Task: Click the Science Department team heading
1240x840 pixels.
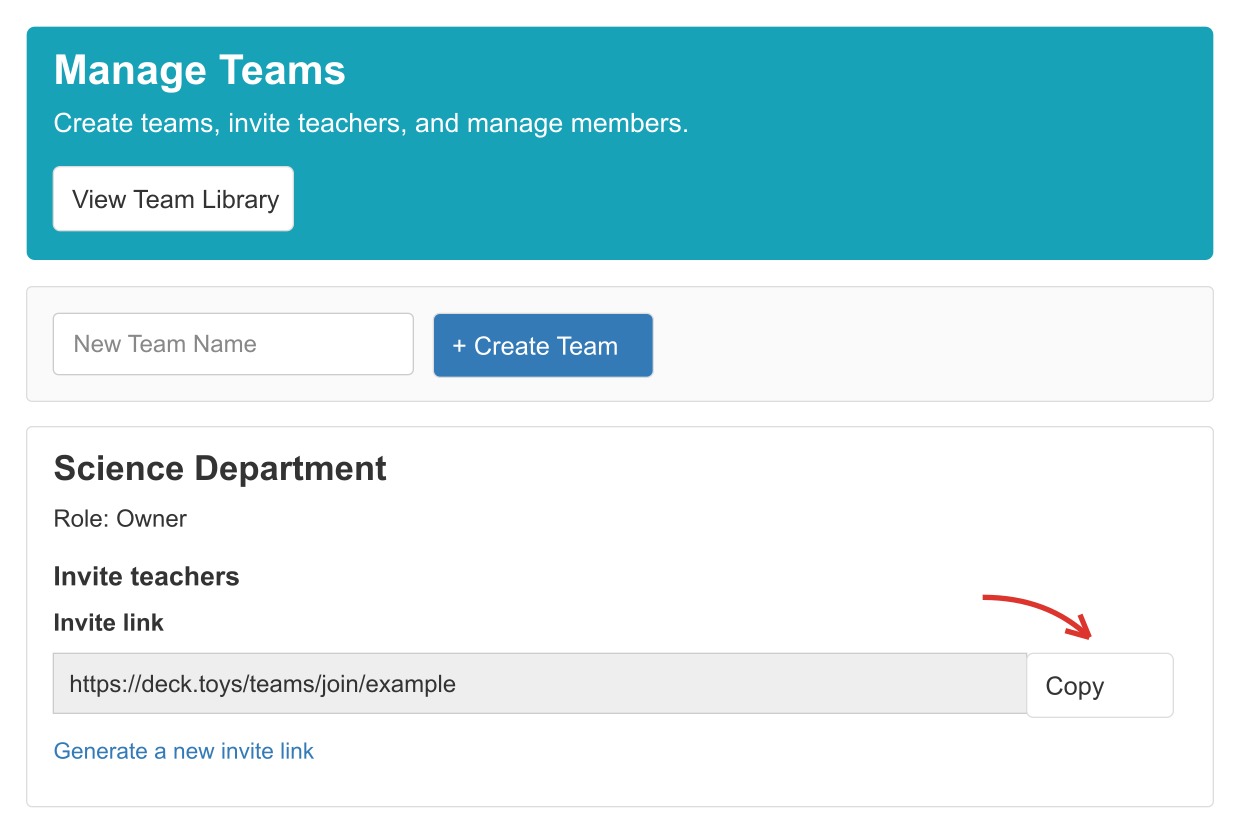Action: point(220,468)
